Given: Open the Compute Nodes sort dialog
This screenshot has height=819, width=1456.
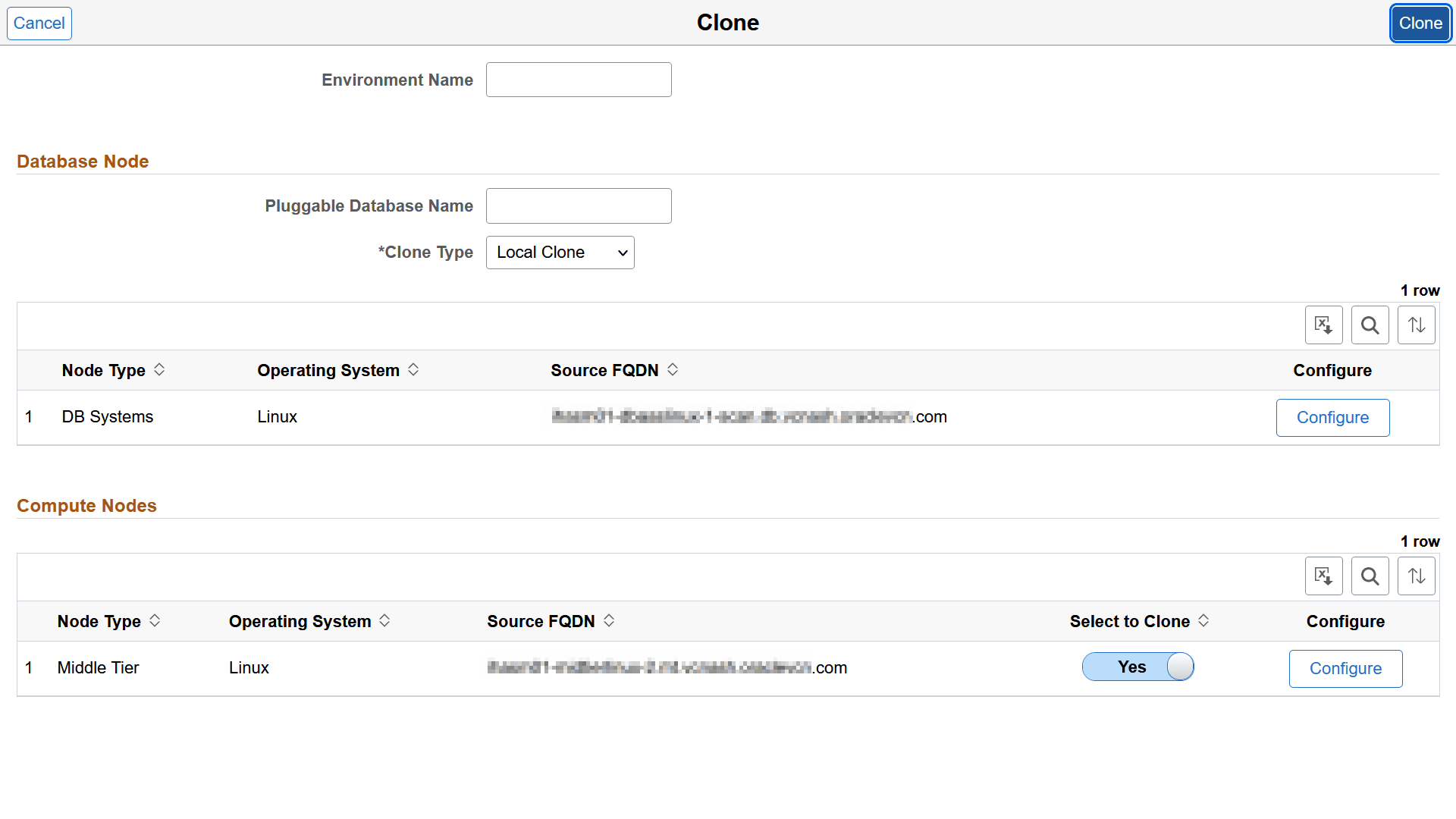Looking at the screenshot, I should tap(1415, 576).
